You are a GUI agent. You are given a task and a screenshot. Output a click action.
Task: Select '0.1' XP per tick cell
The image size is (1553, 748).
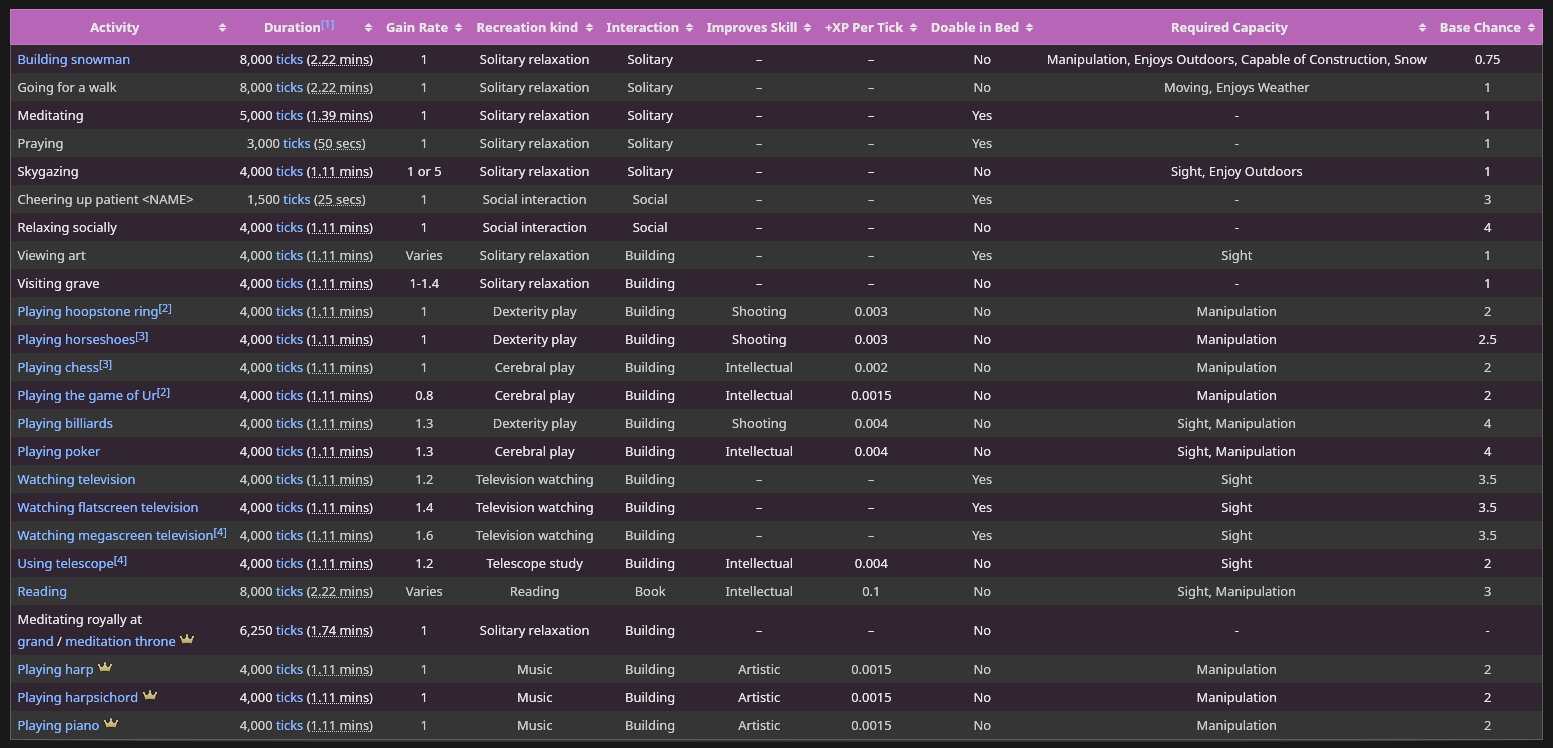(x=871, y=592)
